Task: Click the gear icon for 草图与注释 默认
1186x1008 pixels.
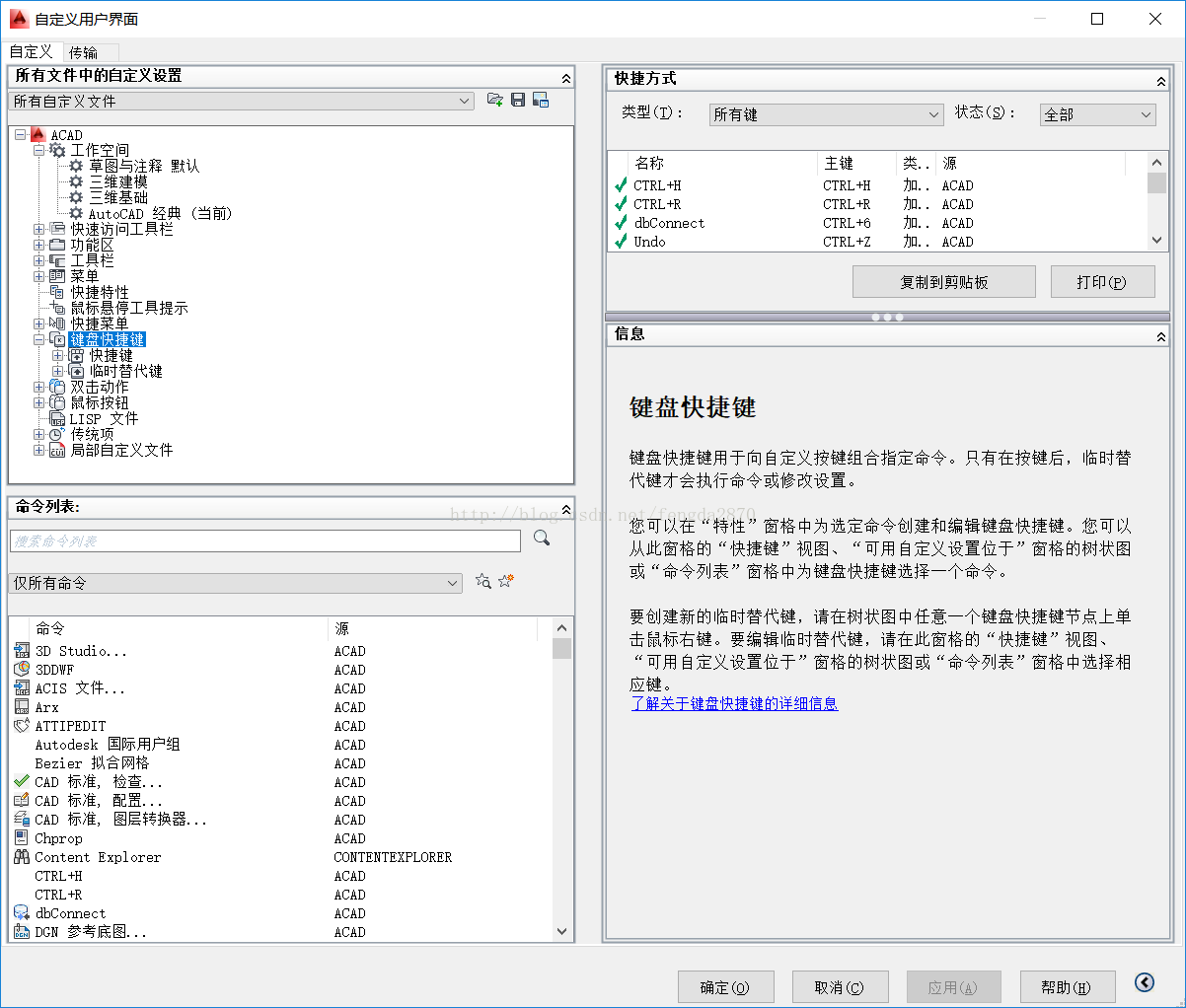Action: (76, 166)
